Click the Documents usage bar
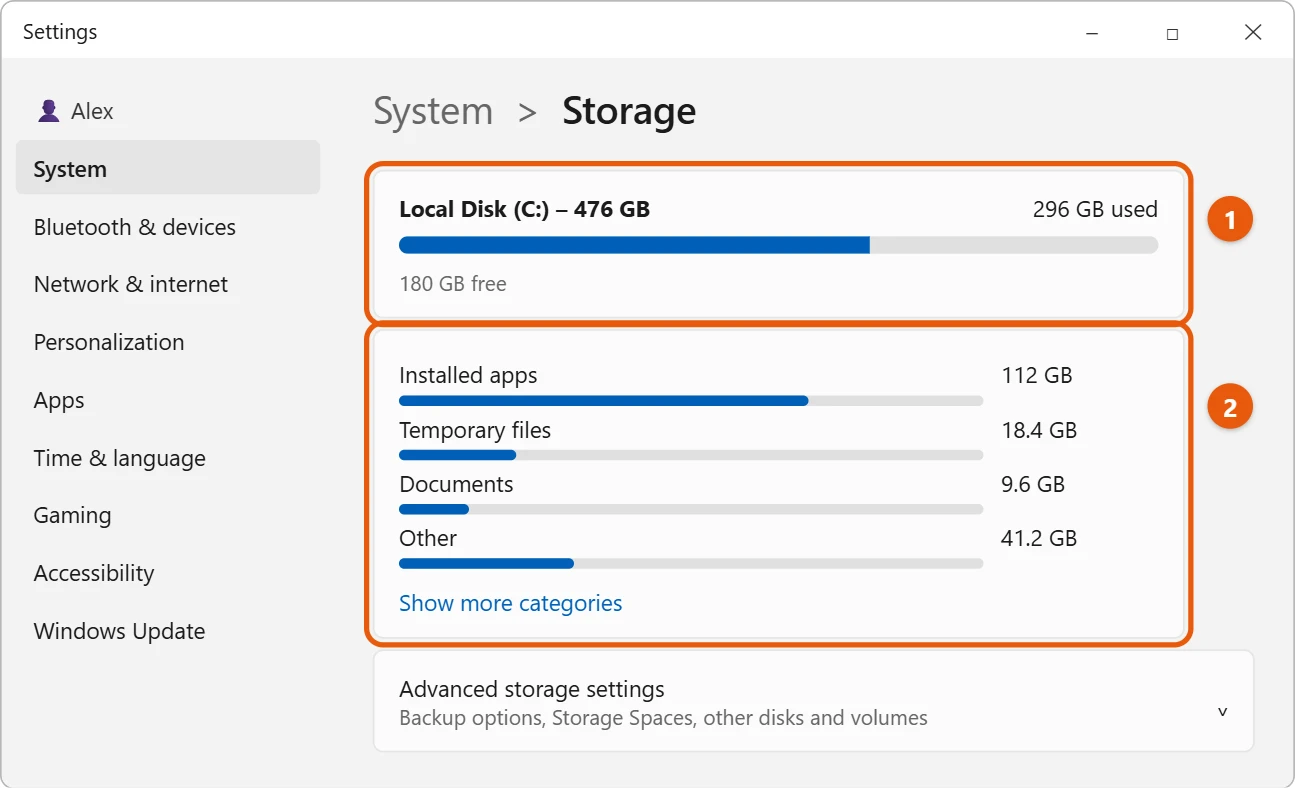 click(691, 509)
